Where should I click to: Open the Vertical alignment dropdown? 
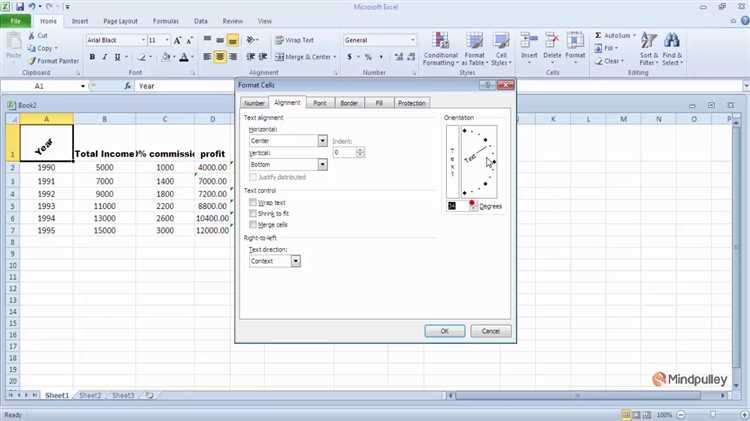(x=322, y=164)
